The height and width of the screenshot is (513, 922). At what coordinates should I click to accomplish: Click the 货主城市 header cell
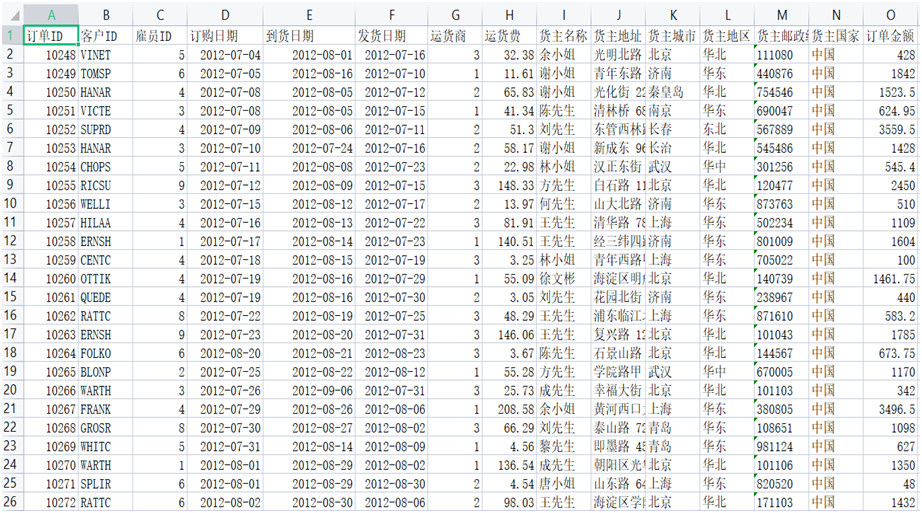coord(673,36)
